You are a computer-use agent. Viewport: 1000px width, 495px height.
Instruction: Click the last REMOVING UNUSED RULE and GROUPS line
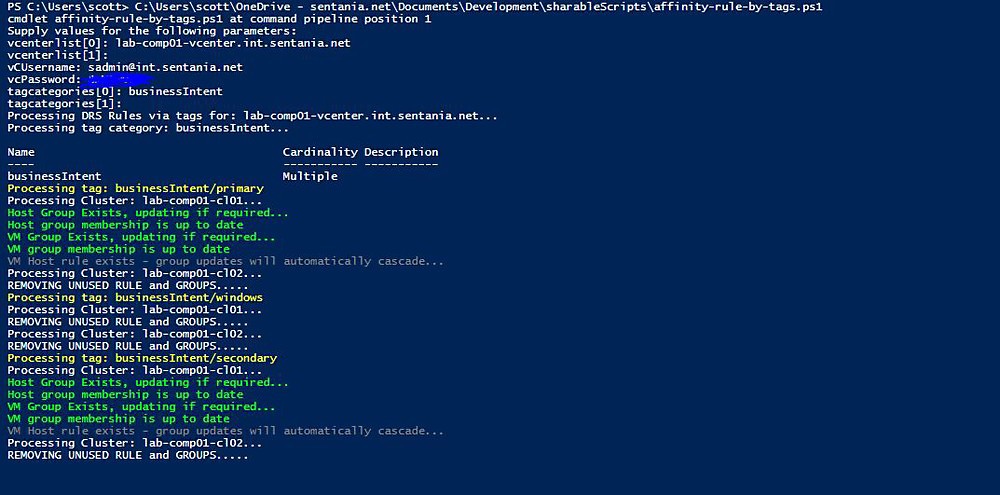[x=128, y=455]
